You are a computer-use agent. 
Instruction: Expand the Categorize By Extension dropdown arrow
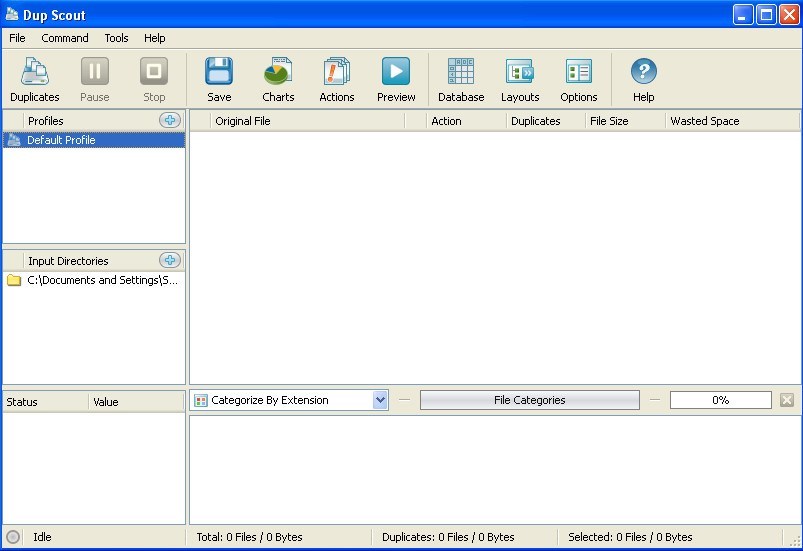(380, 400)
